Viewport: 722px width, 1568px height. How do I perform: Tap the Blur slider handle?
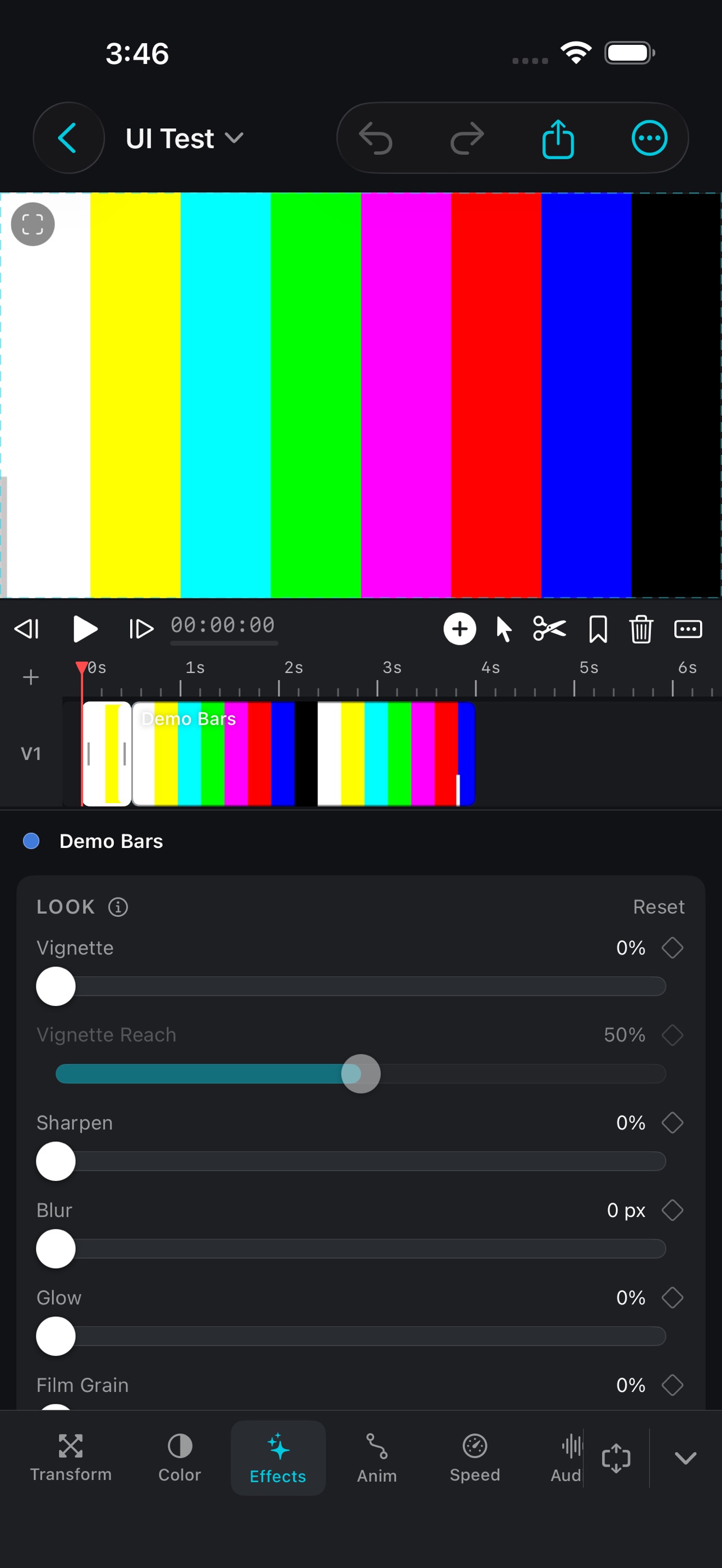point(56,1248)
